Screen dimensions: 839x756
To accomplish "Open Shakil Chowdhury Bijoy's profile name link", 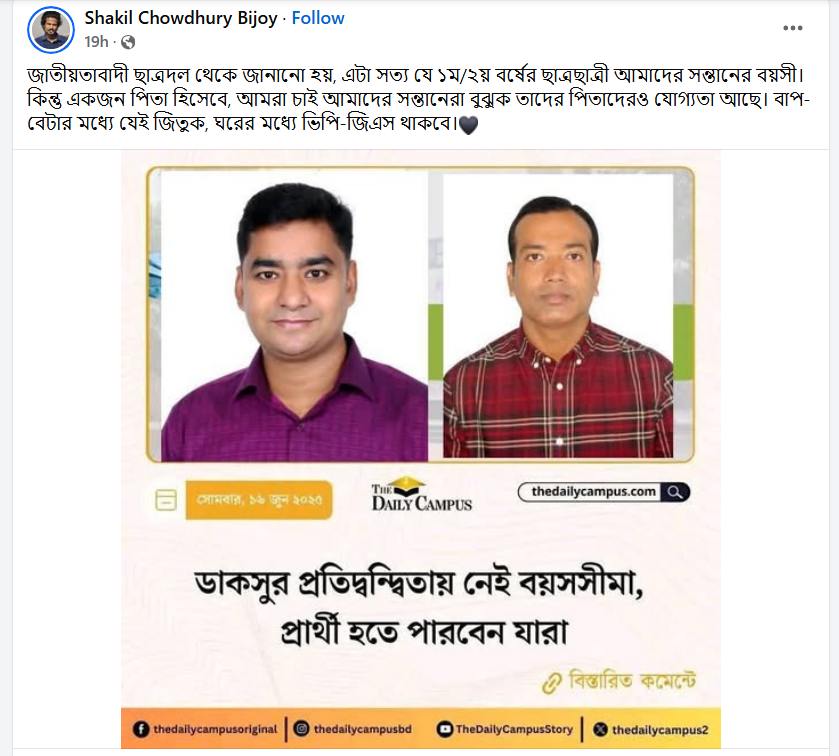I will click(181, 18).
